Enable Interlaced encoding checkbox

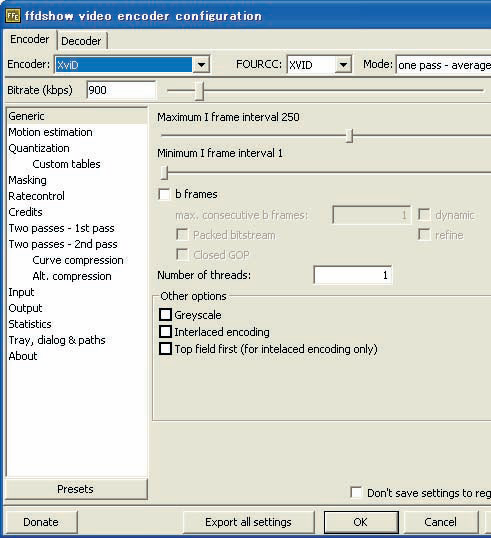coord(165,332)
